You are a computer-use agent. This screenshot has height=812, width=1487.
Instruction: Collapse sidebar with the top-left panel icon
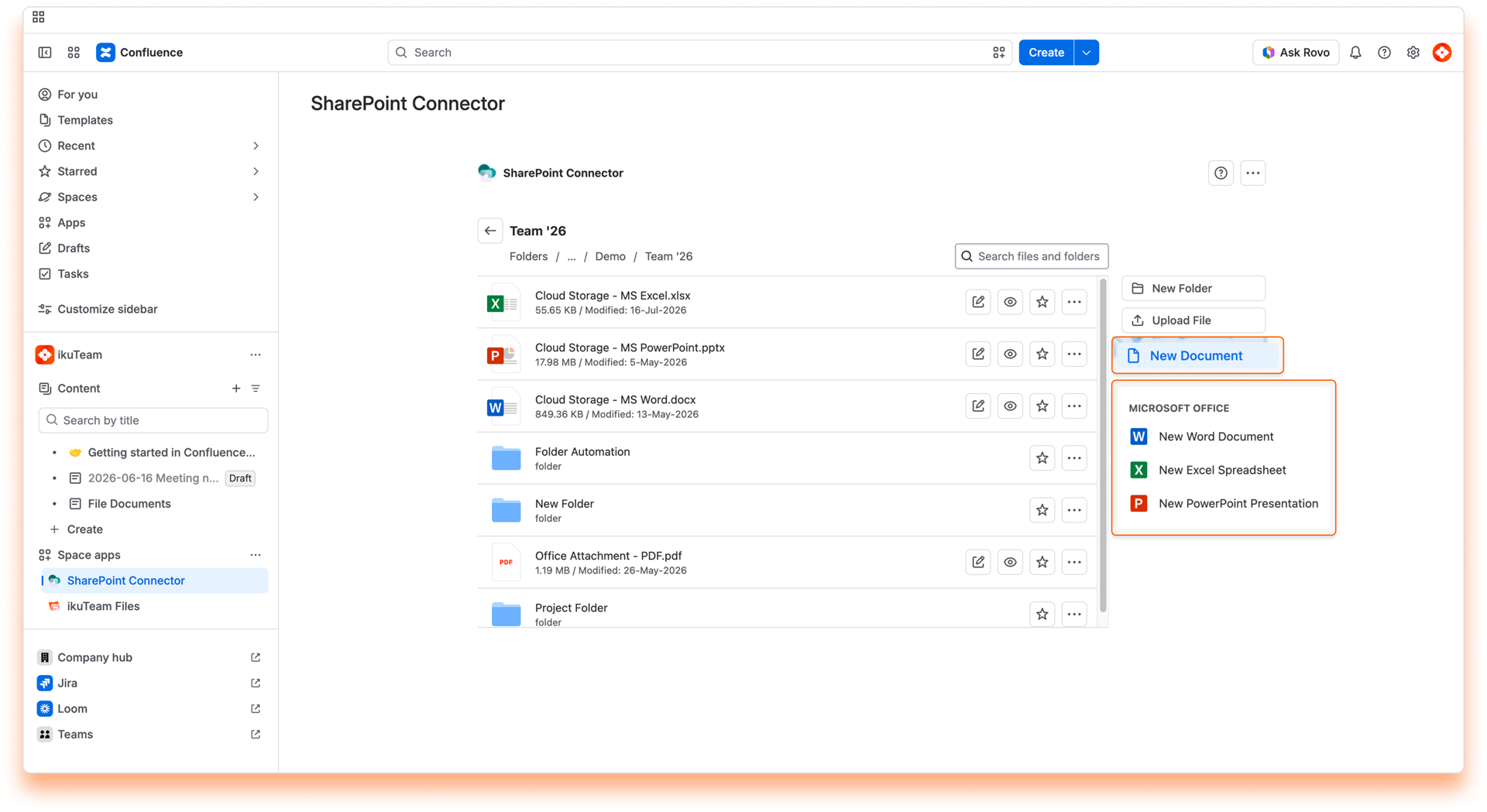(x=45, y=53)
